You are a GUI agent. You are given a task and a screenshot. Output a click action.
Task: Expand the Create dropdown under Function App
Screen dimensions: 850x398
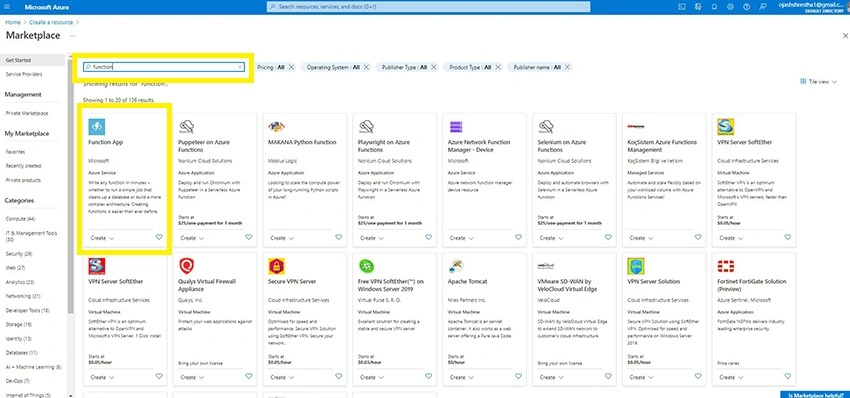[x=102, y=238]
